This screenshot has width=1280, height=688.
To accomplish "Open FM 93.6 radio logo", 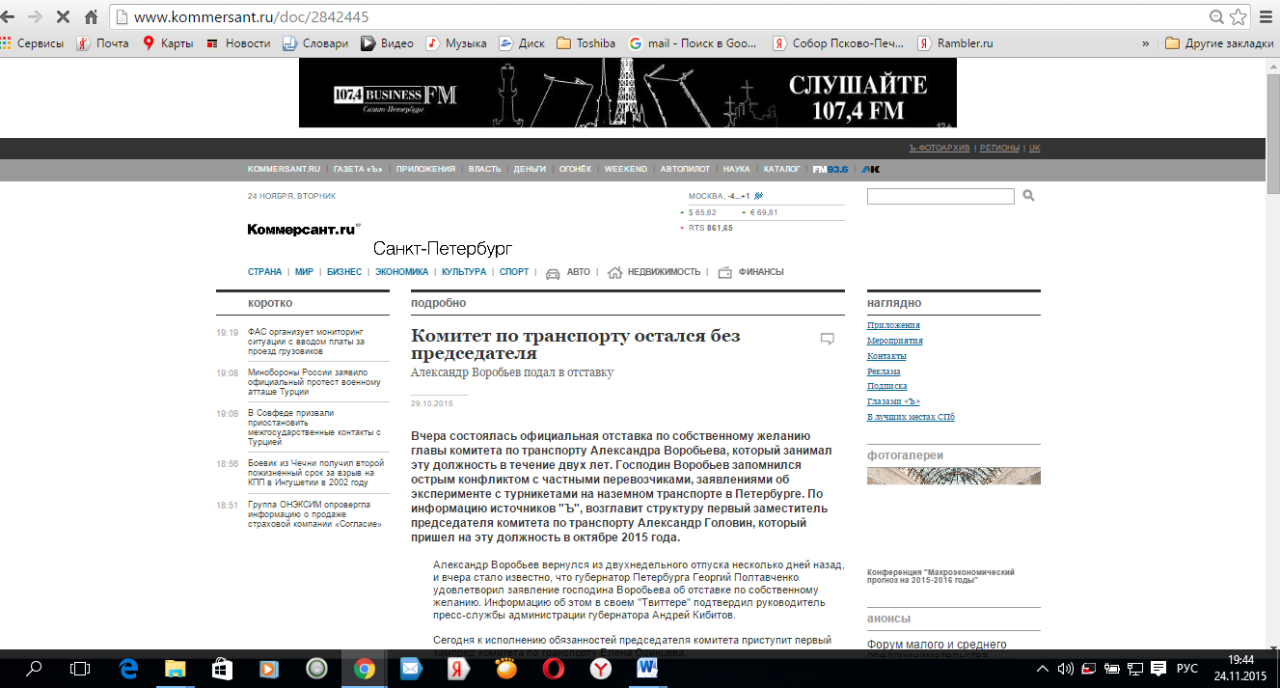I will (x=830, y=169).
